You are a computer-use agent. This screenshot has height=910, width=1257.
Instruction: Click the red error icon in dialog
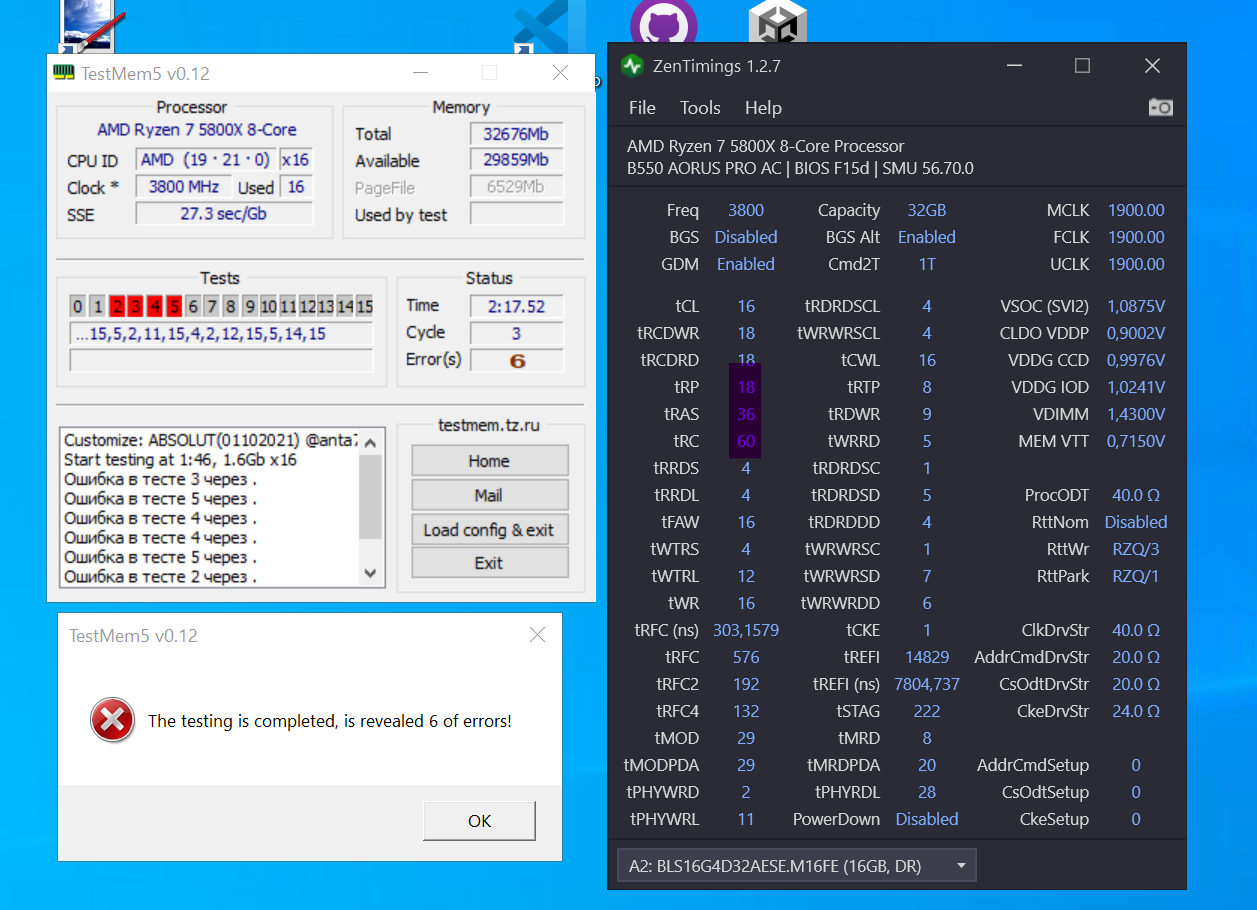(112, 720)
